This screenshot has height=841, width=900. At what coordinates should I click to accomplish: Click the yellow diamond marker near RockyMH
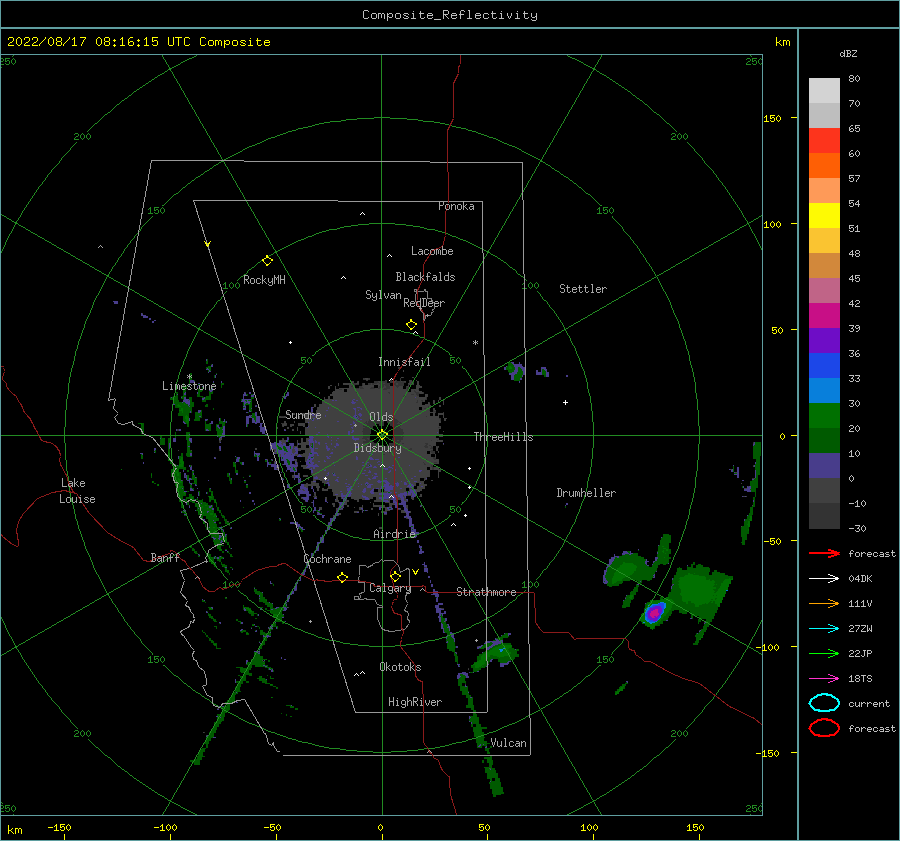click(267, 261)
